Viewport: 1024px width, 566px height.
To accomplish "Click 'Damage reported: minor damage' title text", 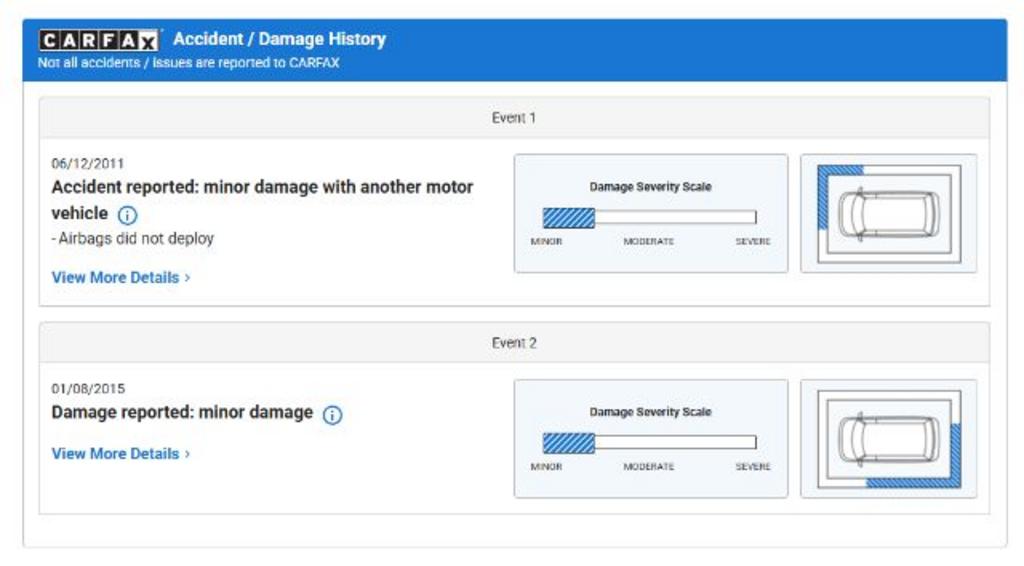I will 182,413.
